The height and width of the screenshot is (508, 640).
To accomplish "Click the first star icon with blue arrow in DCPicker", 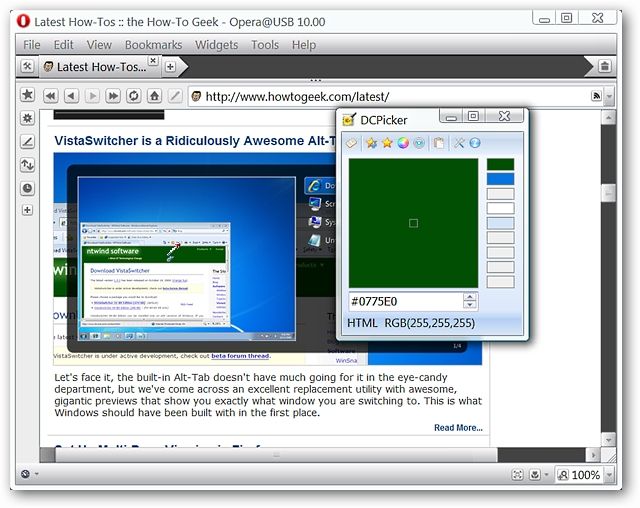I will (x=371, y=143).
